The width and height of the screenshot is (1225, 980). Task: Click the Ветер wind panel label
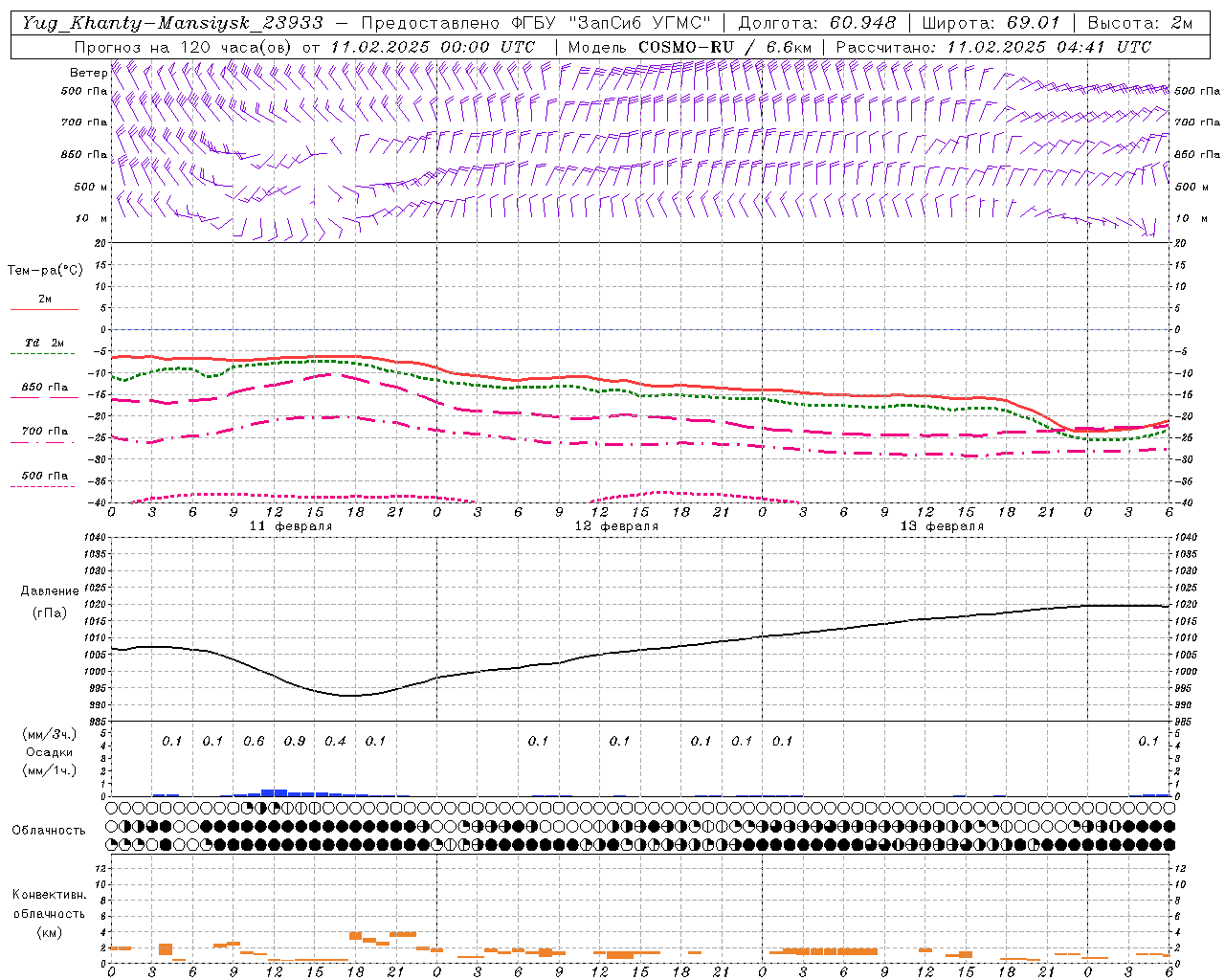[x=89, y=73]
